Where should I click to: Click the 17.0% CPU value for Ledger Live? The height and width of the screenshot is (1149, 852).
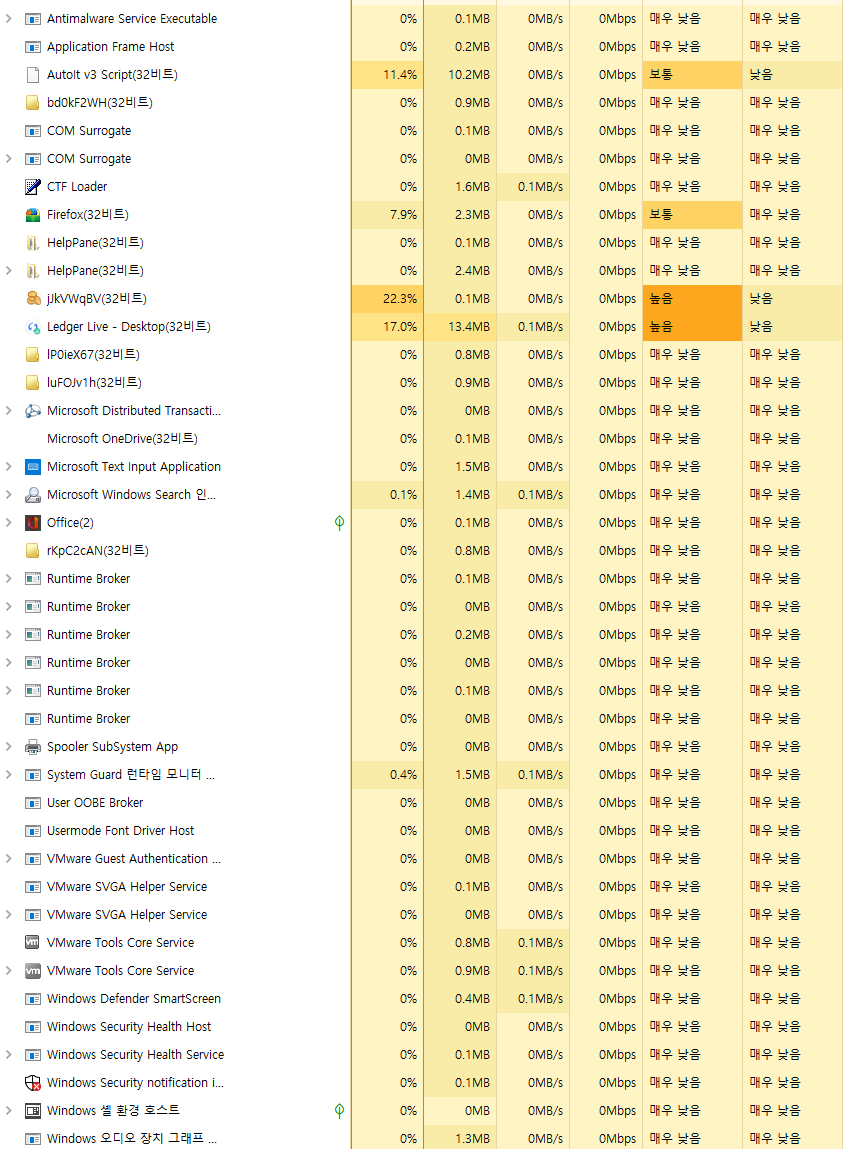[400, 327]
